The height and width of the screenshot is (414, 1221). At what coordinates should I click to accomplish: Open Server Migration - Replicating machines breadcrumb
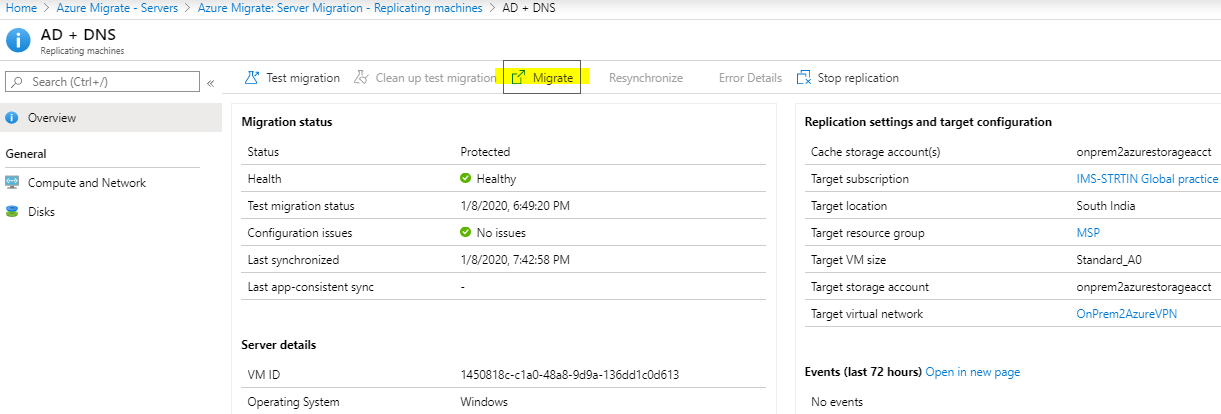tap(339, 8)
